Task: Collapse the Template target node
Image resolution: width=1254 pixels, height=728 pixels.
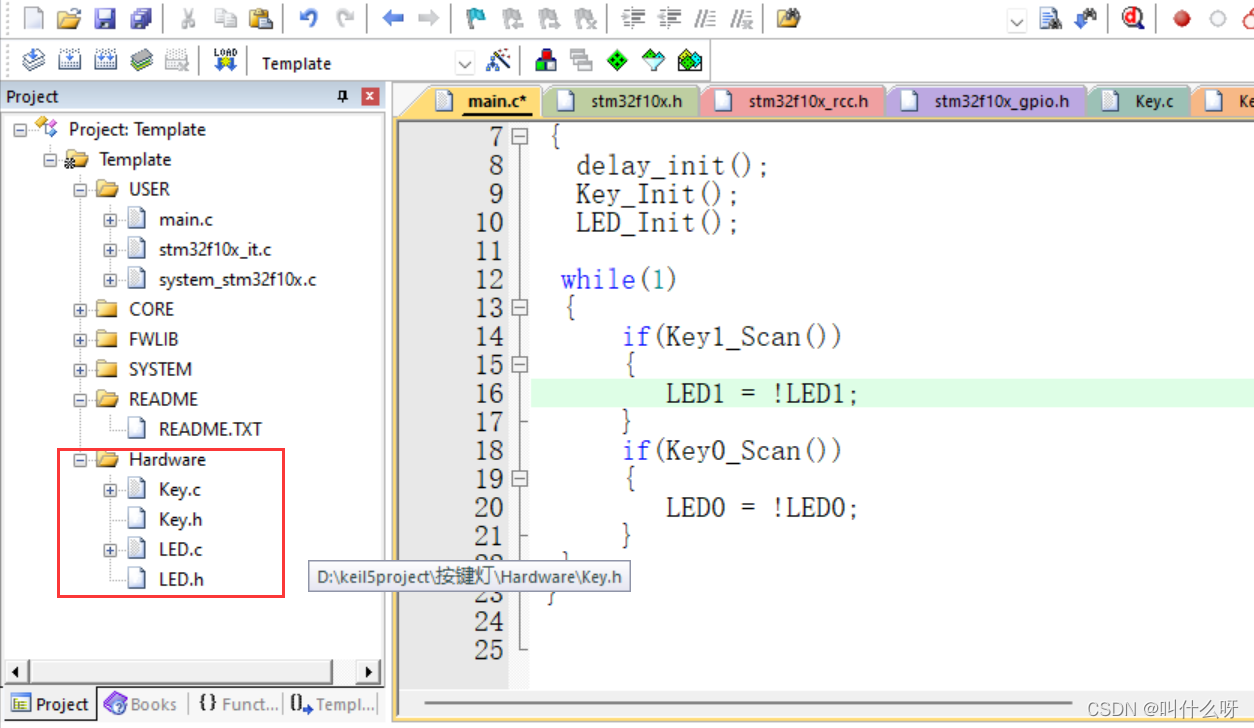Action: tap(50, 159)
